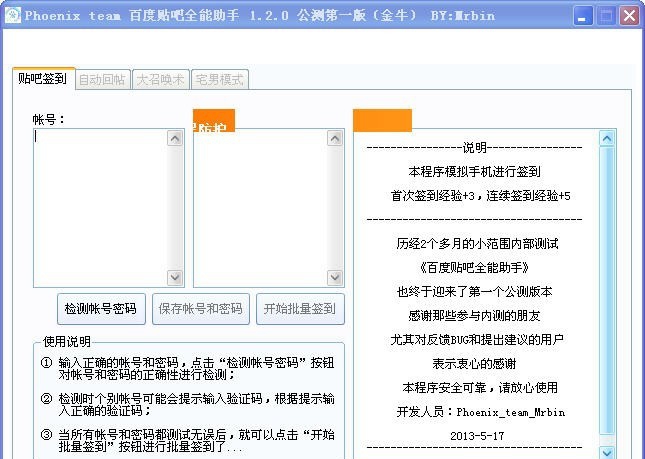
Task: Click the app icon in title bar
Action: click(x=13, y=16)
